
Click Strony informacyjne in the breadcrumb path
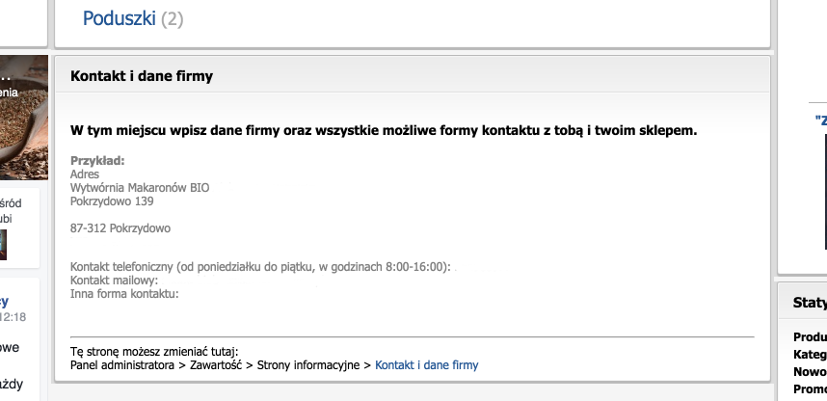307,365
